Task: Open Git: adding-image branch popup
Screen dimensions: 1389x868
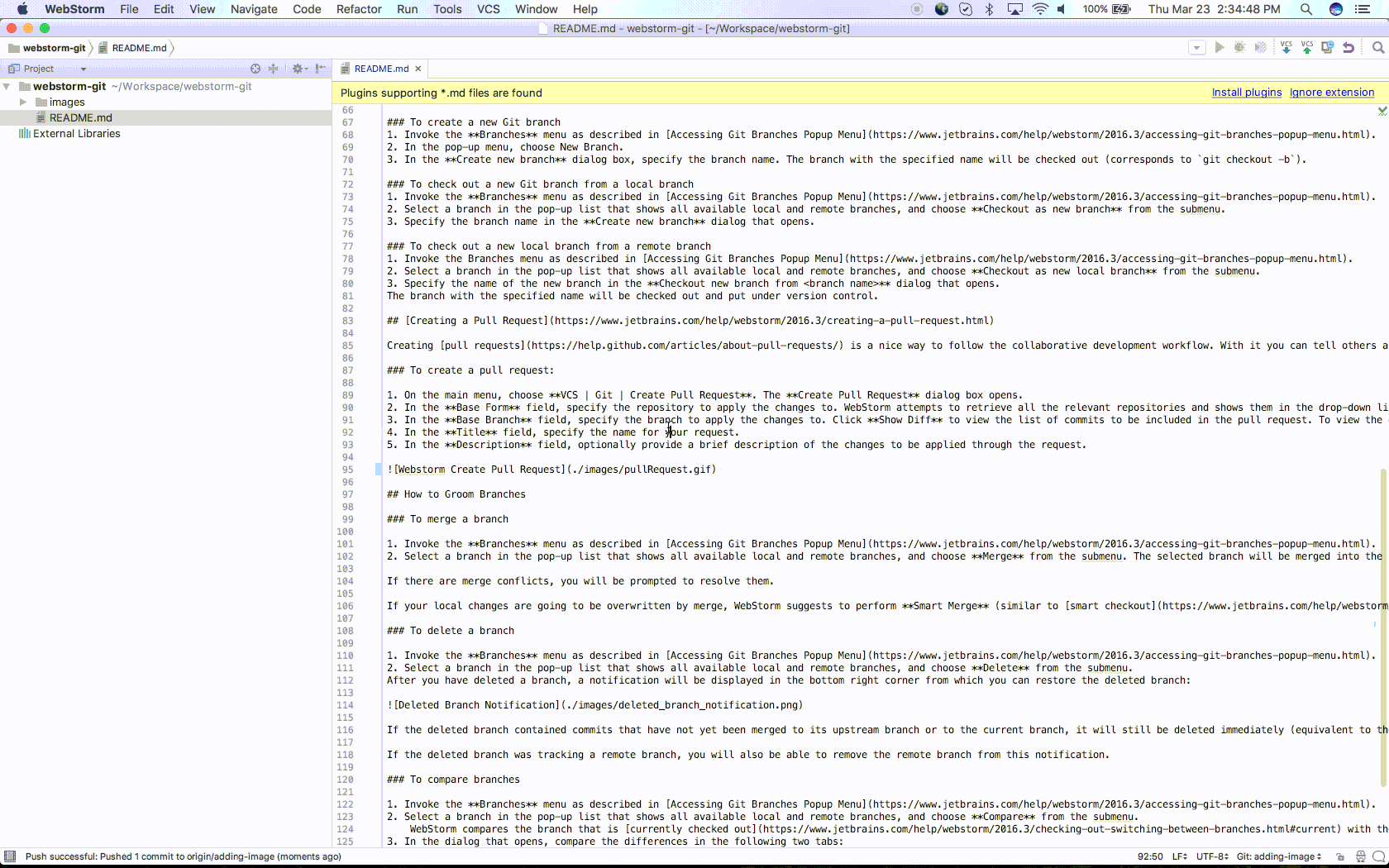Action: pos(1278,856)
